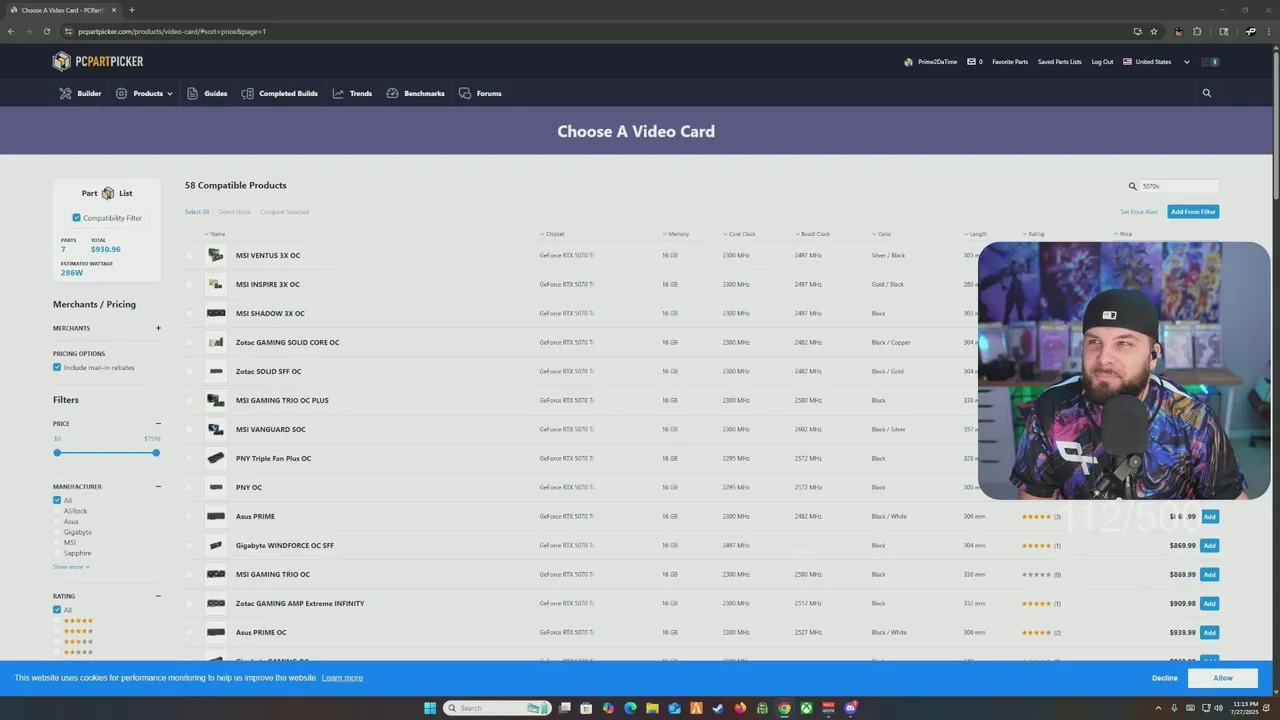Open Forums in navigation
The width and height of the screenshot is (1280, 720).
489,93
